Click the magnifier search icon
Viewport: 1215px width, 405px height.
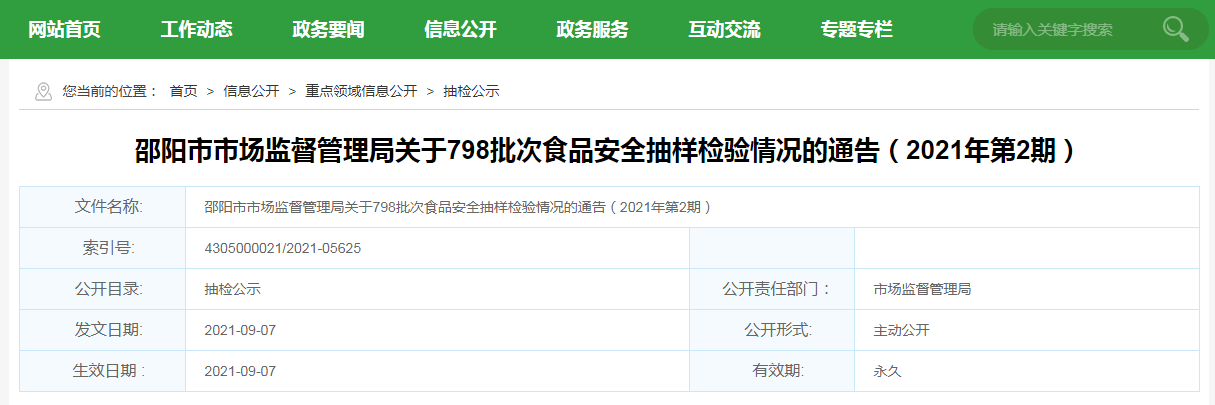tap(1175, 29)
